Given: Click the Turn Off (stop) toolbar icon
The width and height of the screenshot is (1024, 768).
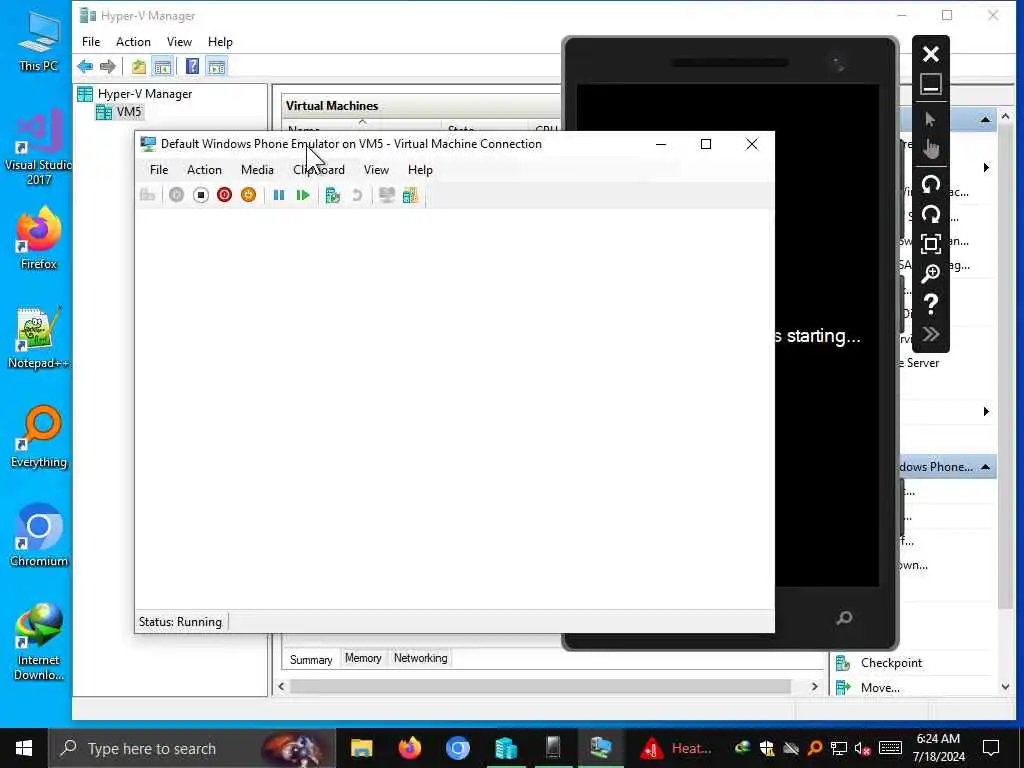Looking at the screenshot, I should point(200,195).
